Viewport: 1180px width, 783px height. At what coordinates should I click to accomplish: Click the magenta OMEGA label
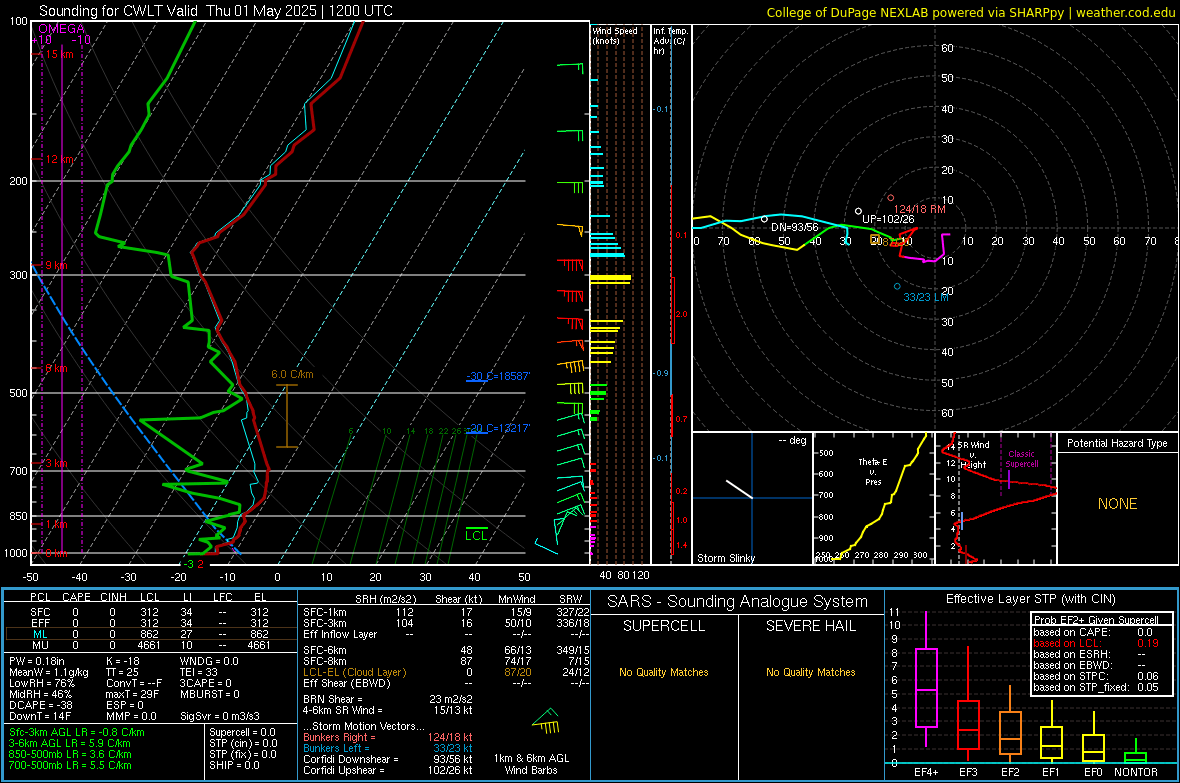point(61,29)
